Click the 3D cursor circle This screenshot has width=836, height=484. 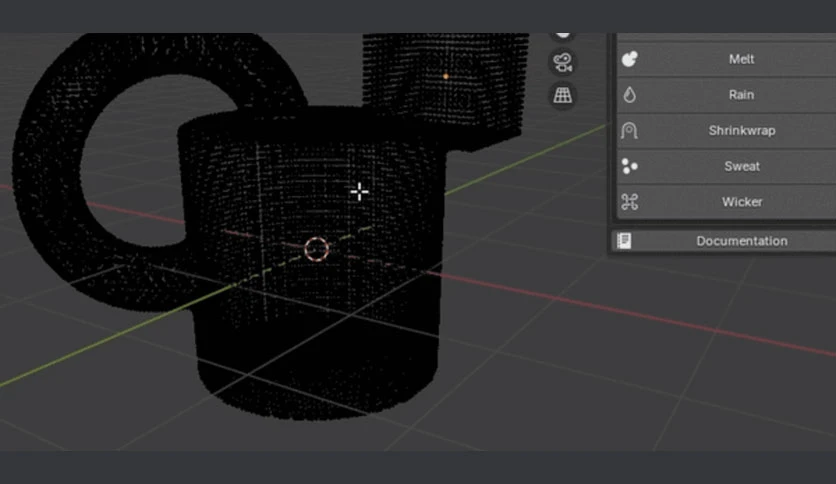[316, 249]
